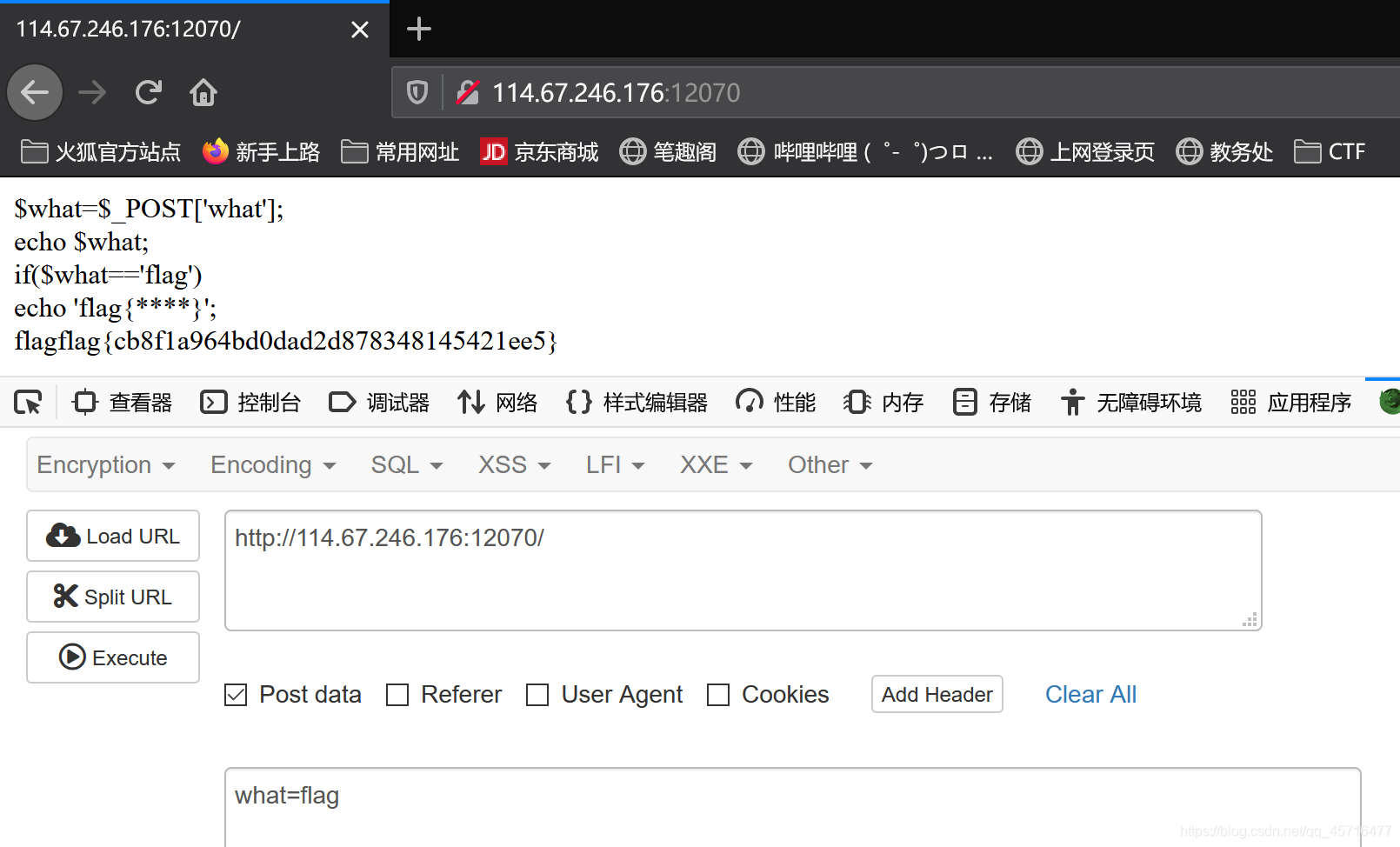Expand the Other dropdown menu
Screen dimensions: 1400x847
coord(830,465)
